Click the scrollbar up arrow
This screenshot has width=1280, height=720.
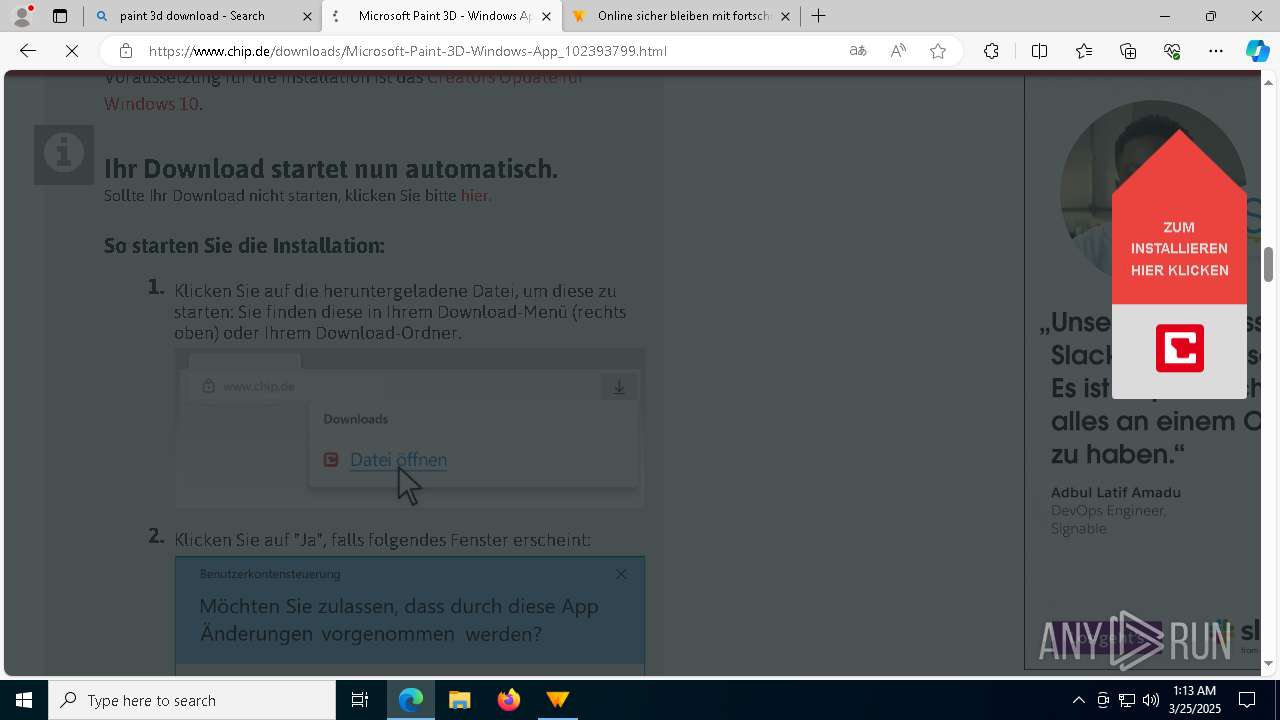(x=1268, y=82)
